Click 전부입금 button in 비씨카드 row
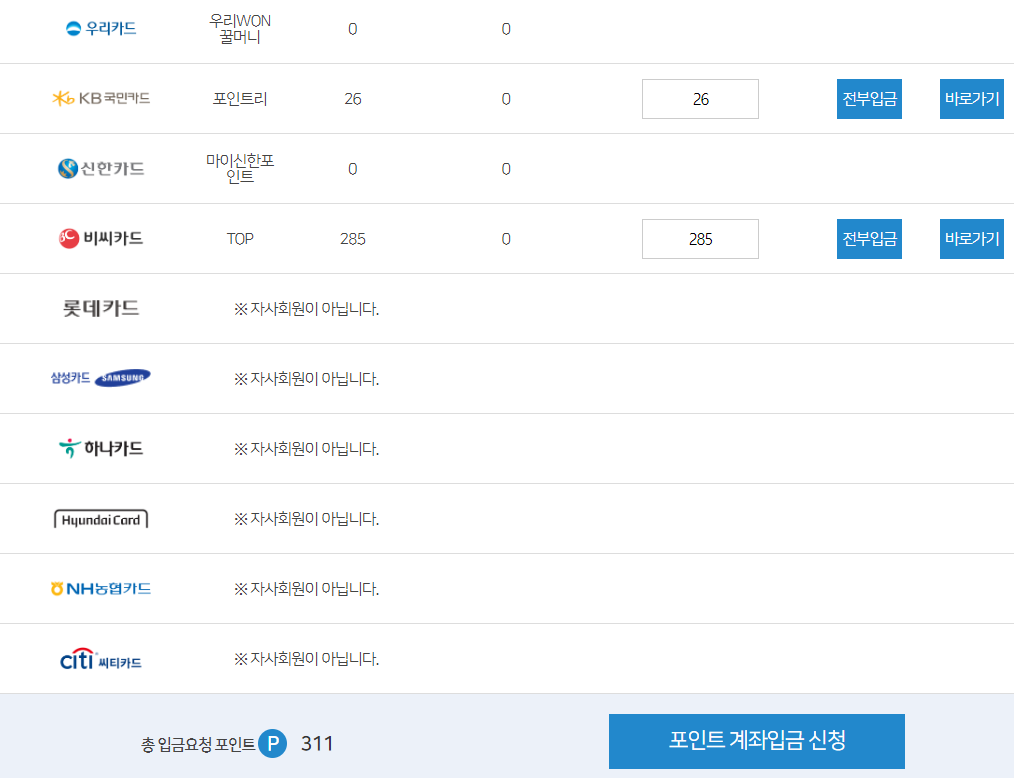1014x778 pixels. (869, 239)
